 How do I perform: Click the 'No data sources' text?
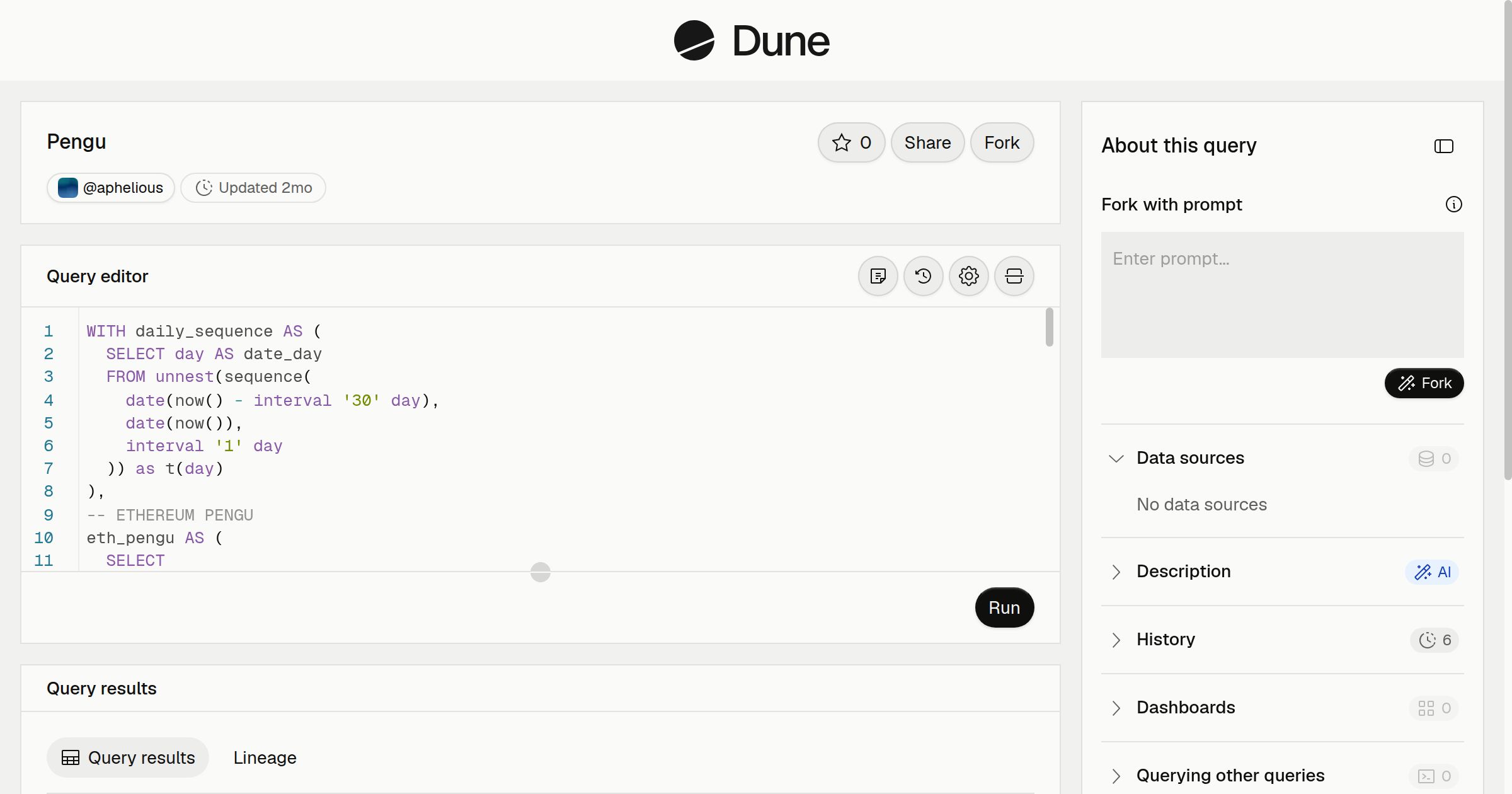[1201, 504]
